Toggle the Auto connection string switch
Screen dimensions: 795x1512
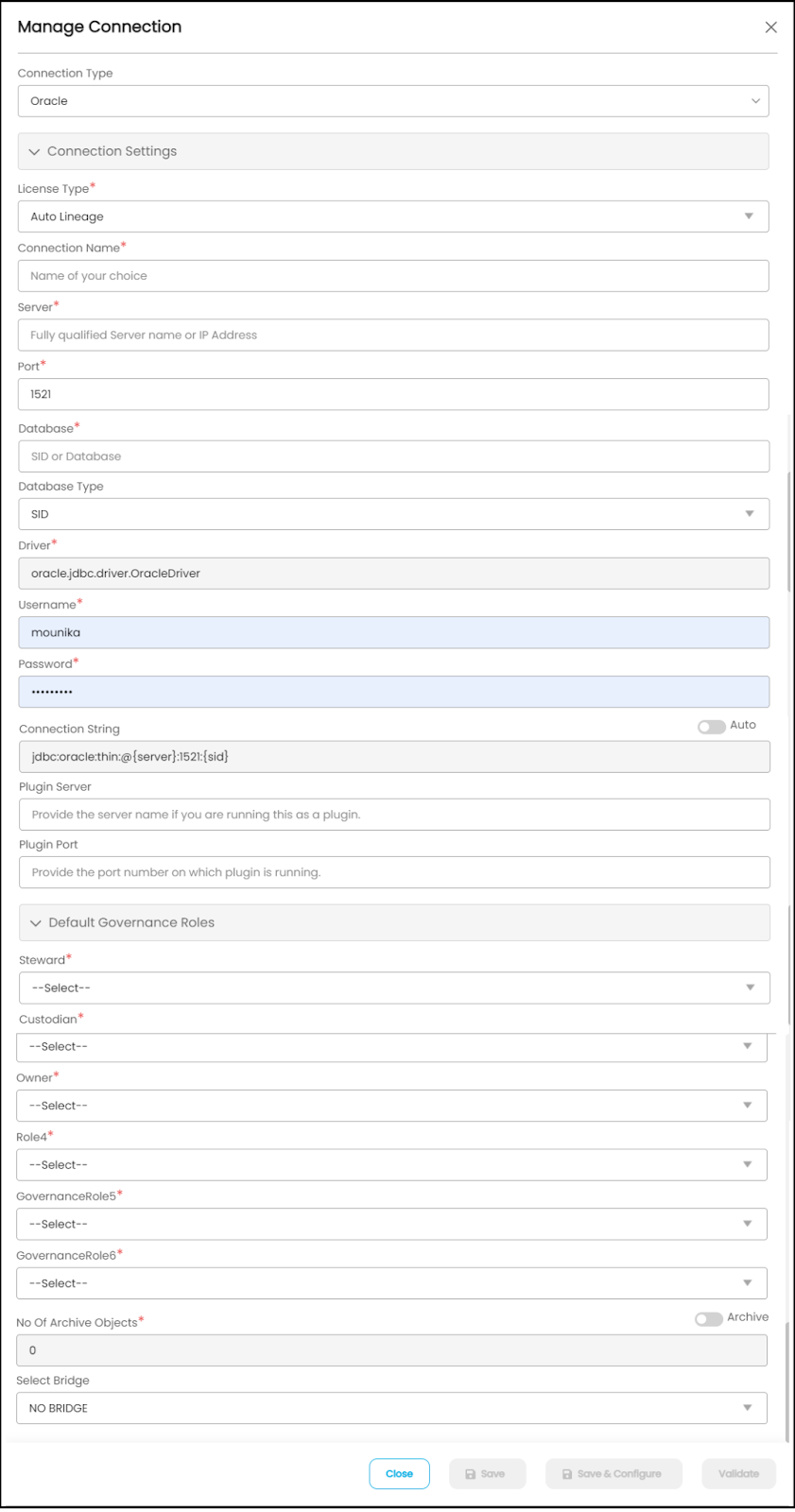coord(711,727)
